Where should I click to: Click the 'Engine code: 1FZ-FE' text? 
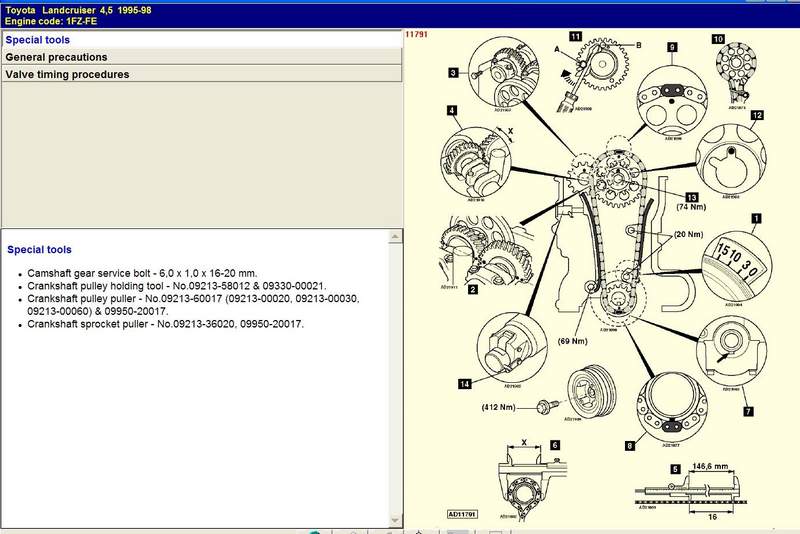(51, 21)
